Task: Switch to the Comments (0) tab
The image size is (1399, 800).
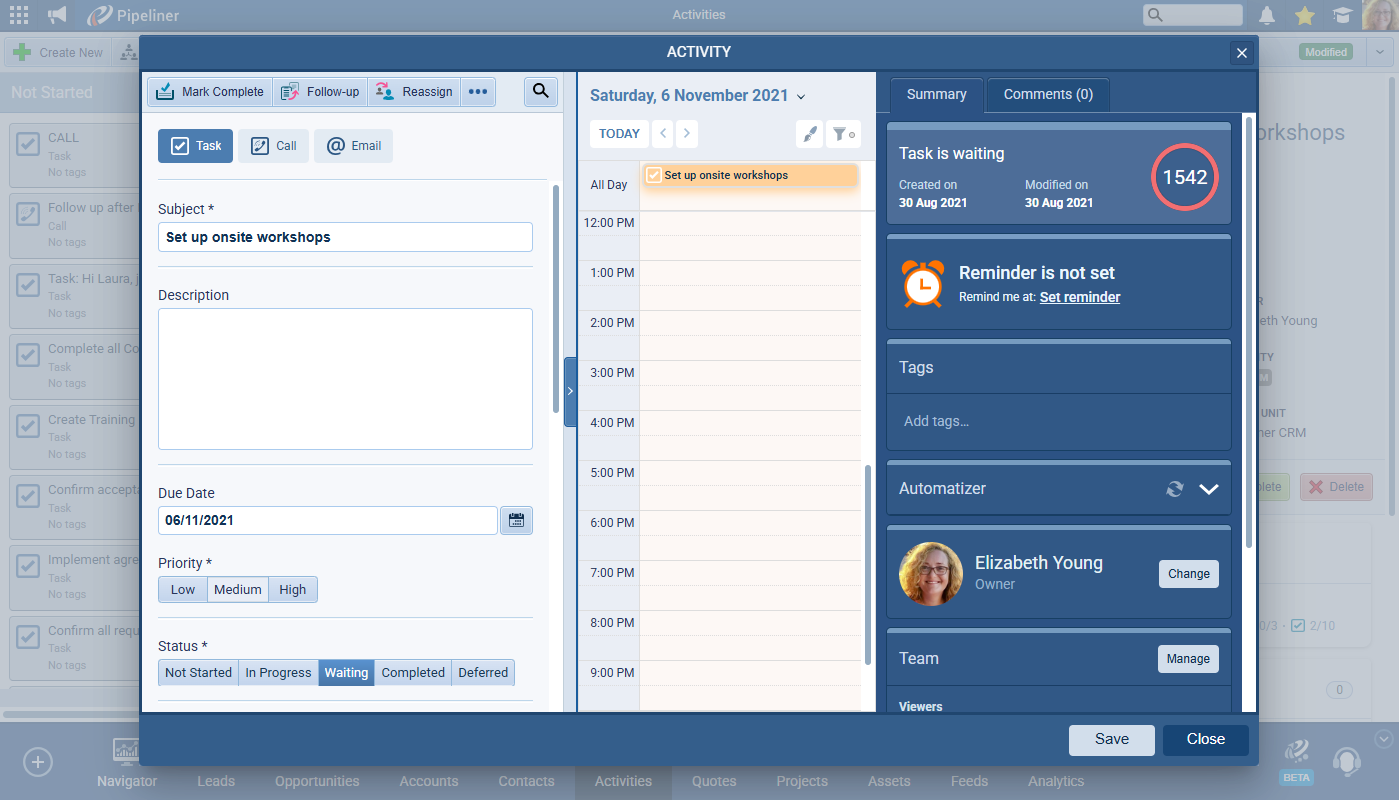Action: tap(1047, 95)
